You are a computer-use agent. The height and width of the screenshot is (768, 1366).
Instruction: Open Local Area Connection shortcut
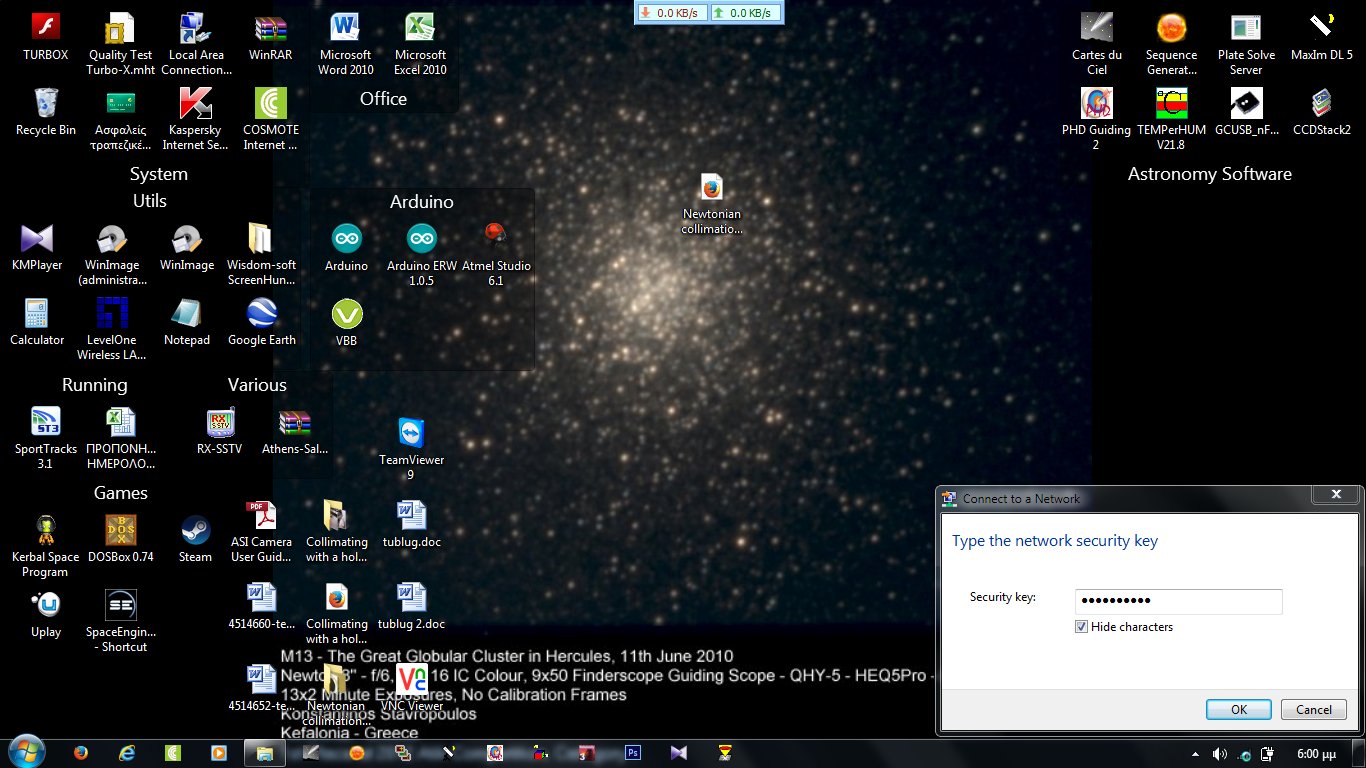[195, 44]
